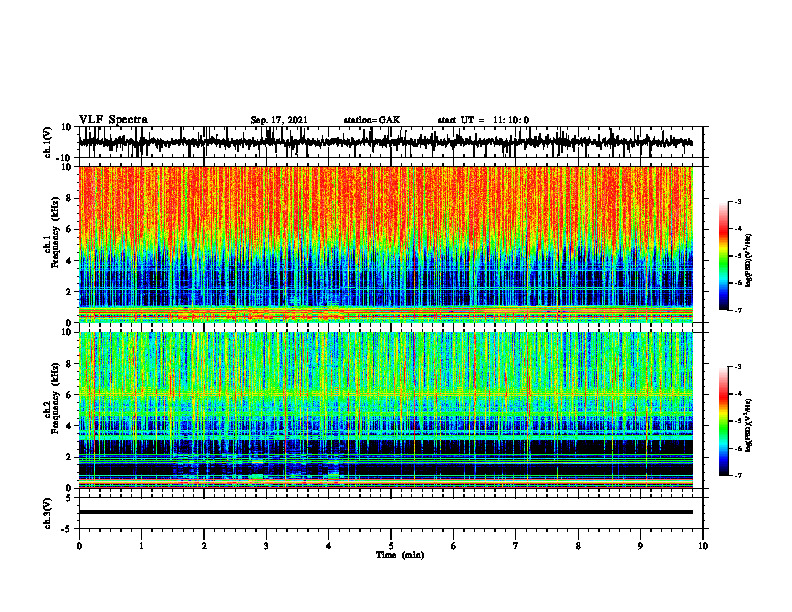Click the ch.3 axis "-5" tick label
This screenshot has width=792, height=612.
(67, 529)
